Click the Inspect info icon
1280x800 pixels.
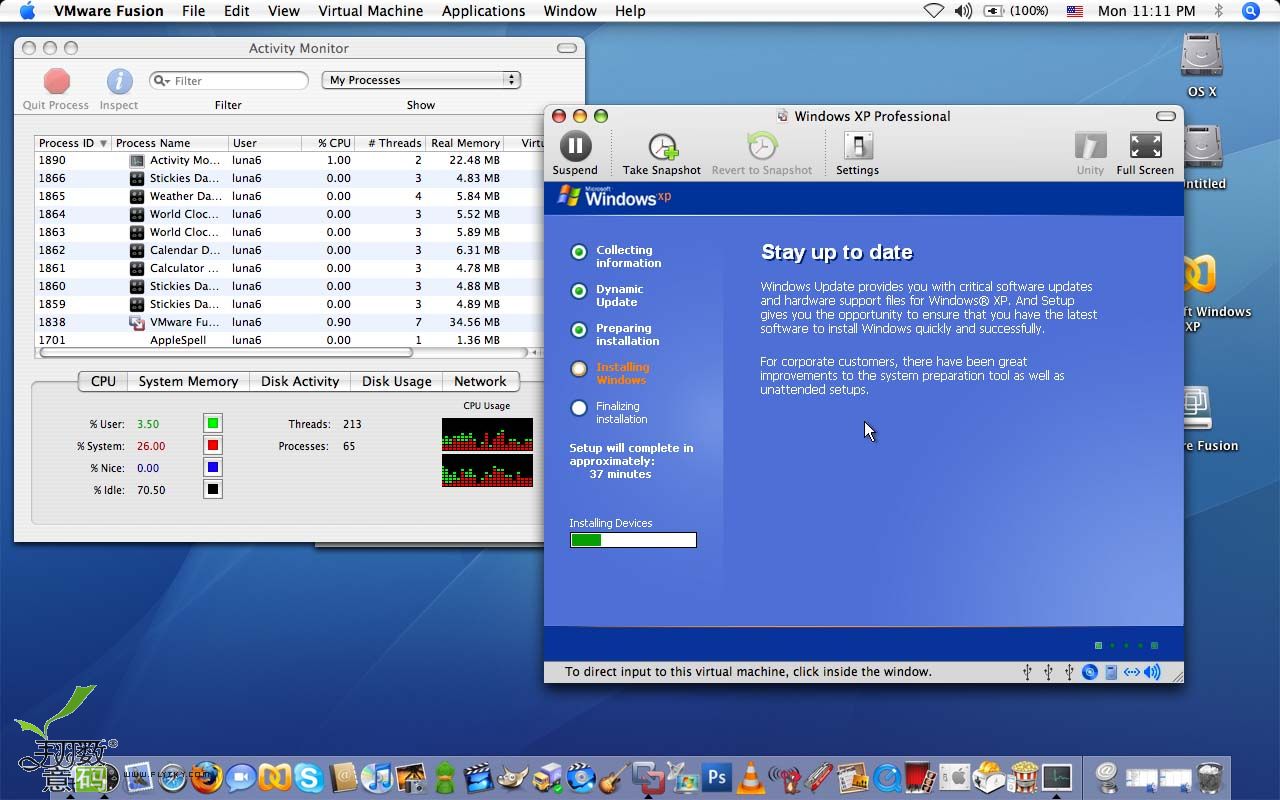click(x=119, y=81)
